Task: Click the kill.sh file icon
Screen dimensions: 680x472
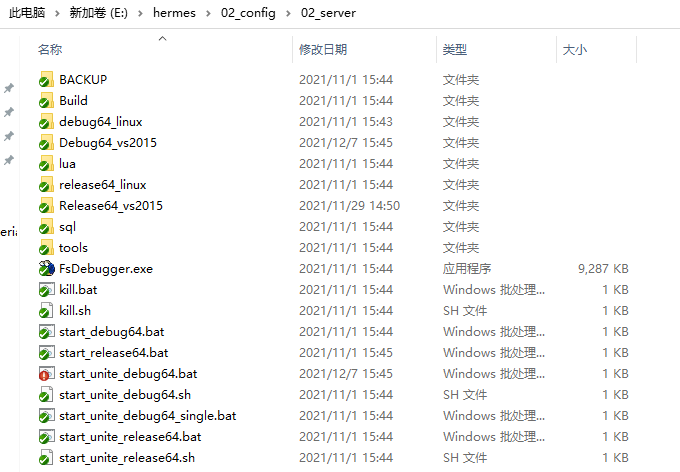Action: click(x=46, y=311)
